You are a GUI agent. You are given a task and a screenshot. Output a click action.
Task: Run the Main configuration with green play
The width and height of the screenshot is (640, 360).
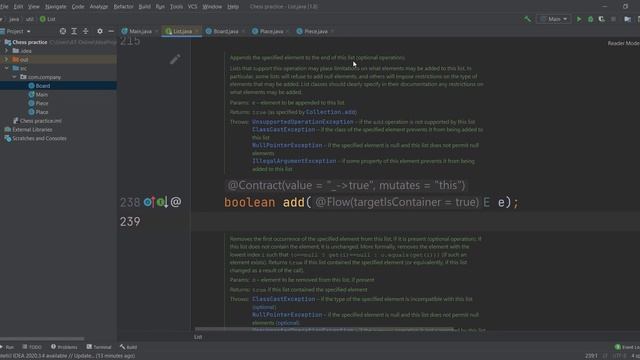tap(579, 19)
